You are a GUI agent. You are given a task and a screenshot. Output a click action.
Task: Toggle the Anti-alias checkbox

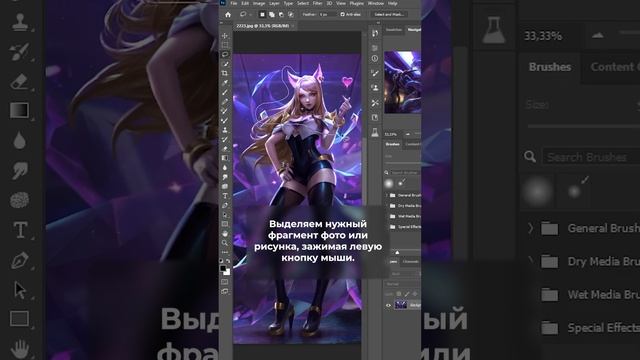click(342, 14)
